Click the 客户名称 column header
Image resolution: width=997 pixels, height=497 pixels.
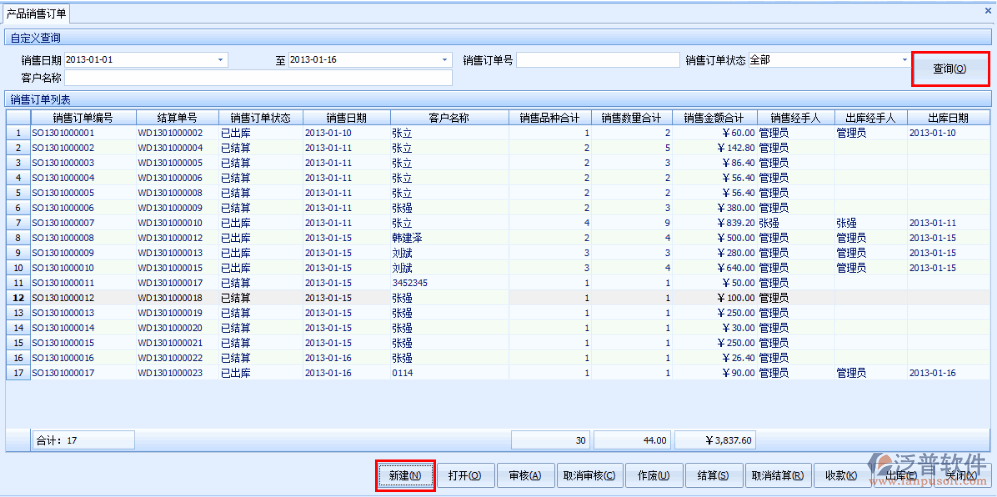tap(448, 118)
